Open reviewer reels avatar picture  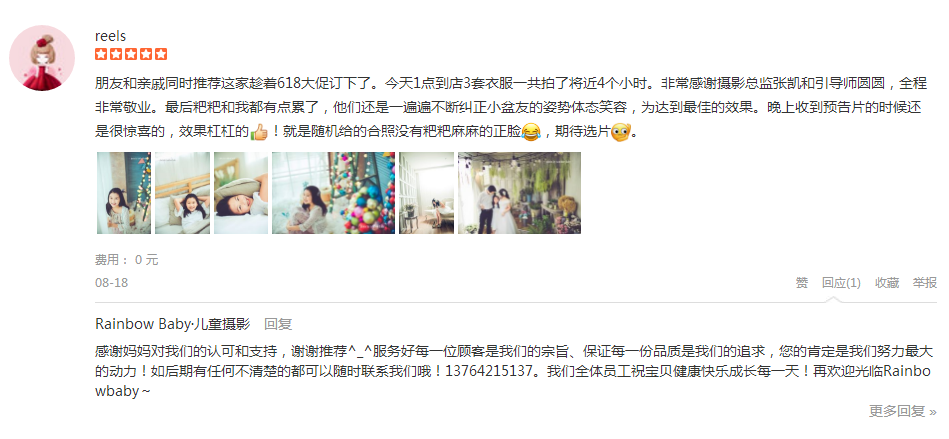point(42,58)
